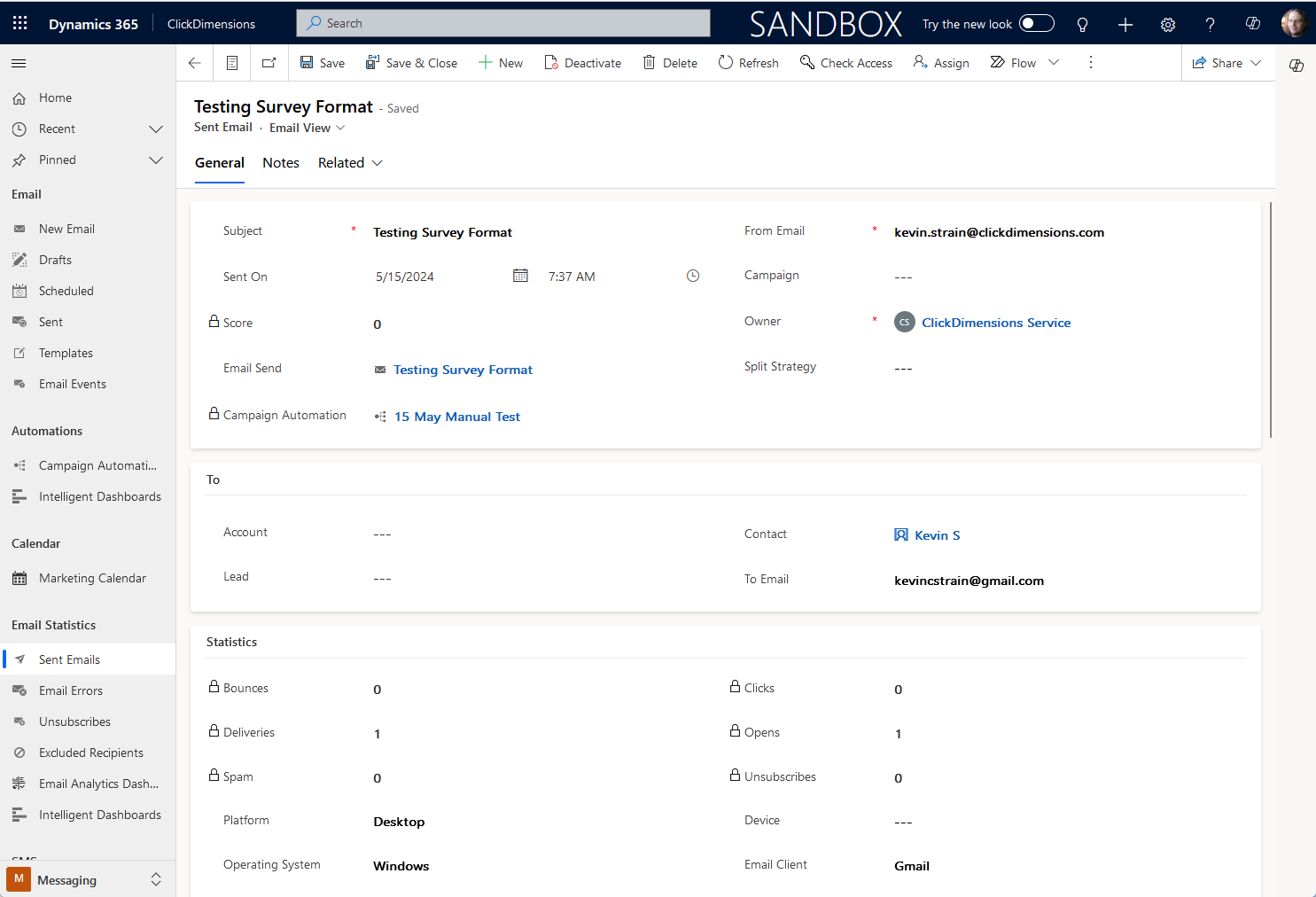Click Save in the command bar
The height and width of the screenshot is (897, 1316).
pos(323,63)
